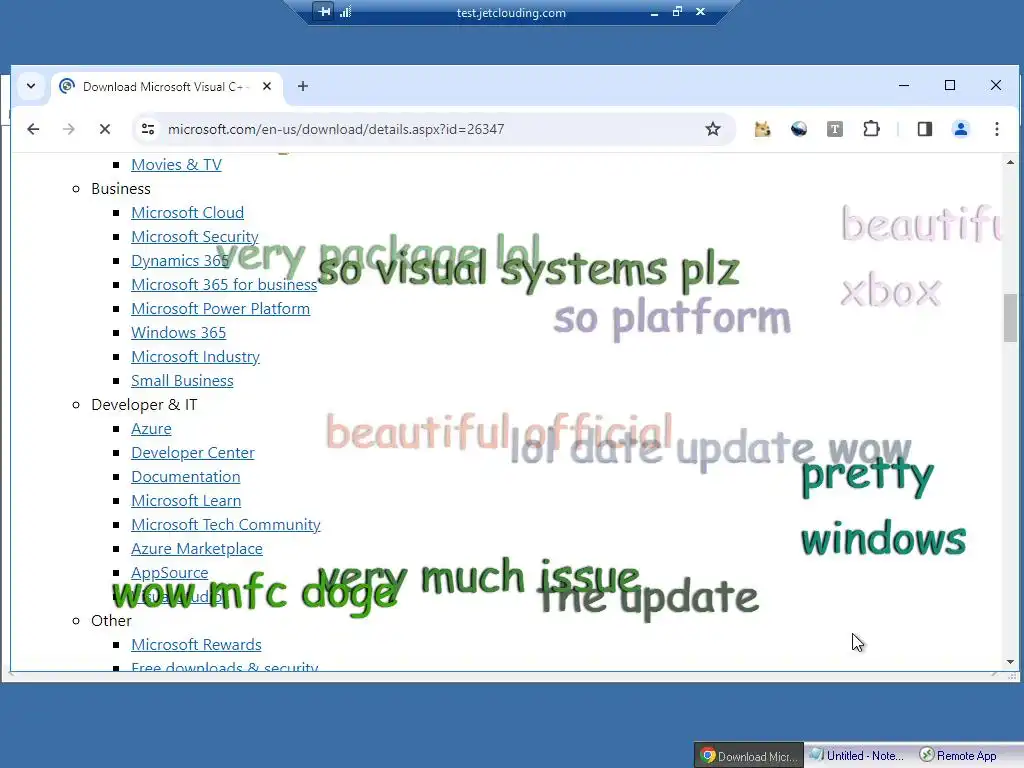The width and height of the screenshot is (1024, 768).
Task: Visit the Microsoft Power Platform link
Action: [x=221, y=309]
